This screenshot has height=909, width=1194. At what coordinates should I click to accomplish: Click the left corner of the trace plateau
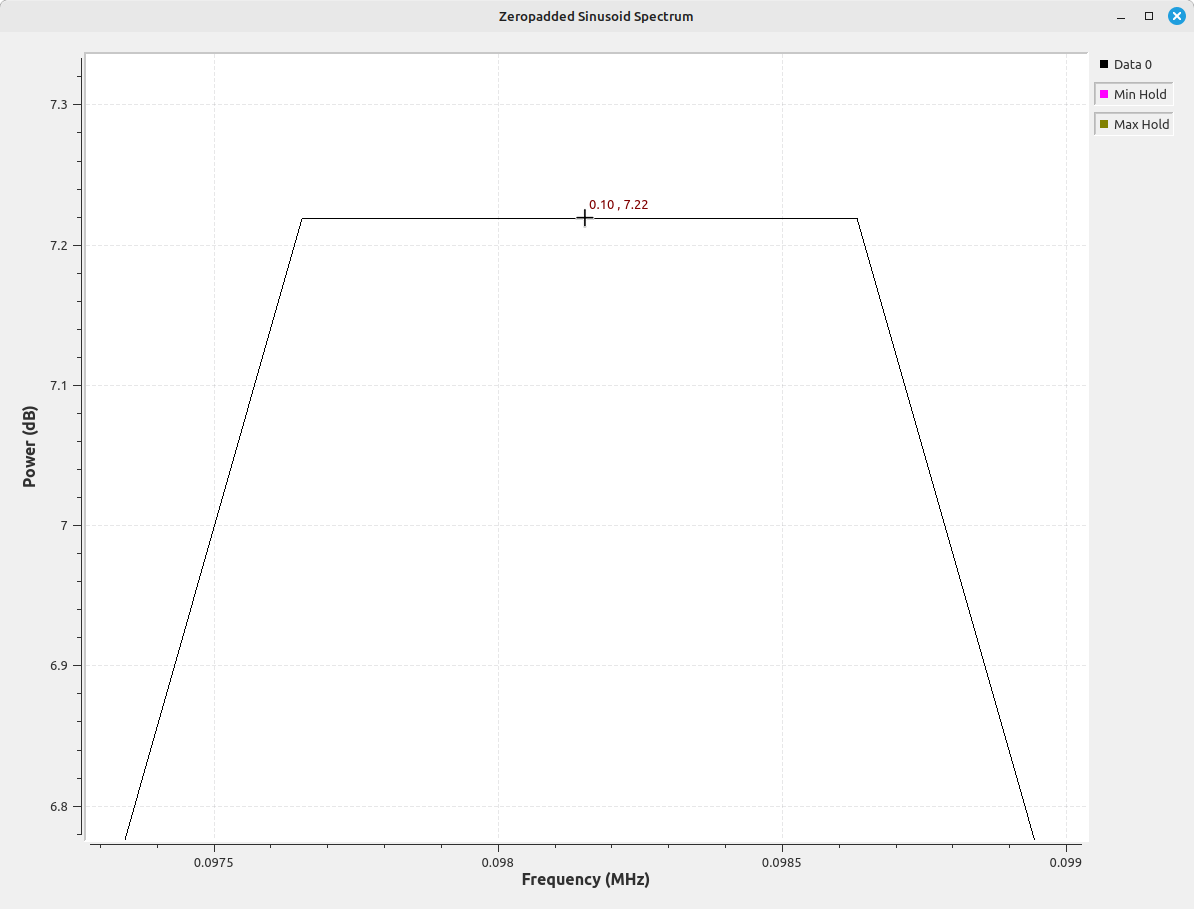[302, 218]
